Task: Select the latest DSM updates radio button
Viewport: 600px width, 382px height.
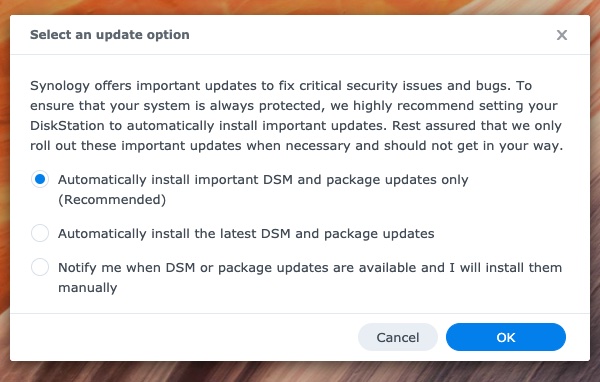Action: tap(40, 233)
